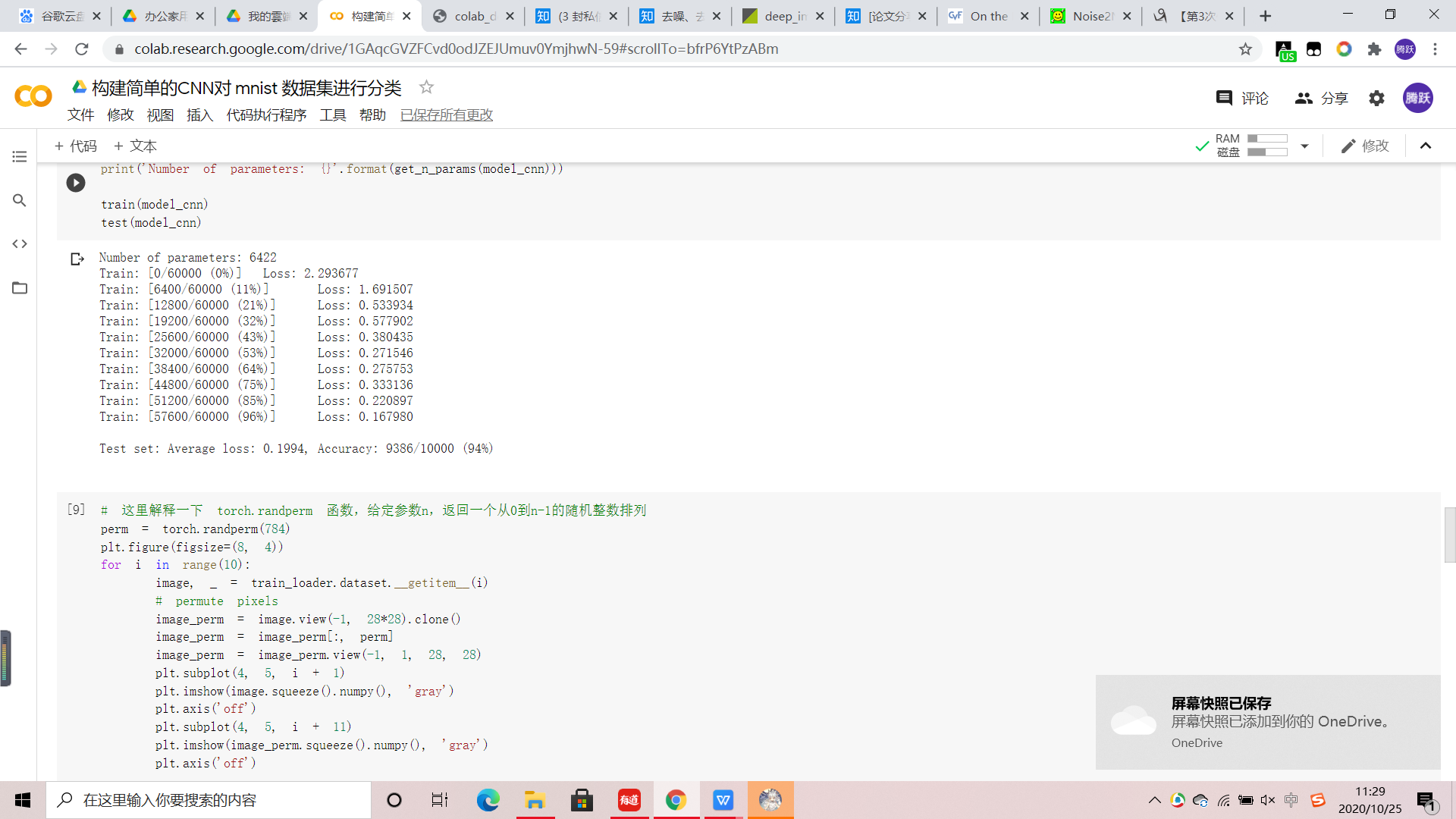Open Colab settings gear icon
The image size is (1456, 819).
(x=1376, y=99)
